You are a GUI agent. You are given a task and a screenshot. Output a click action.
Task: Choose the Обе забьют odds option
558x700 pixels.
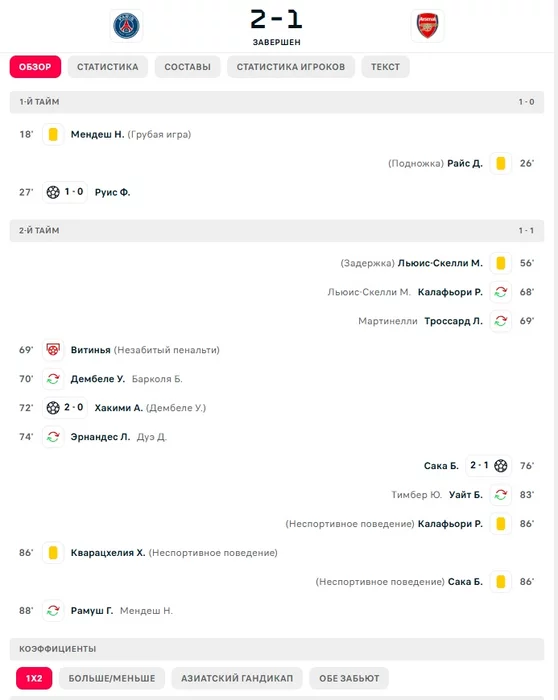[x=349, y=678]
